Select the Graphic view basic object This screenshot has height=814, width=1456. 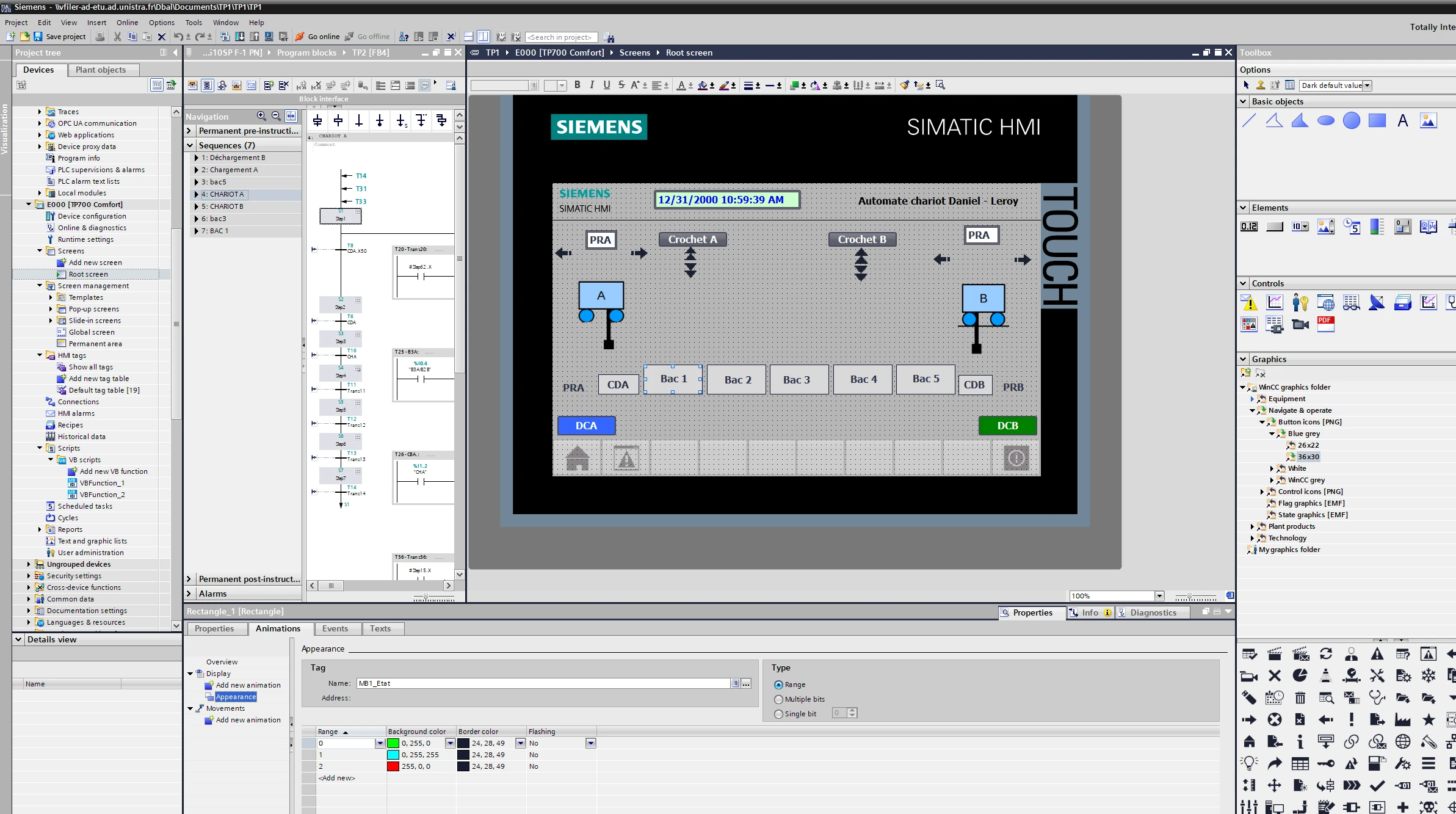pos(1429,120)
